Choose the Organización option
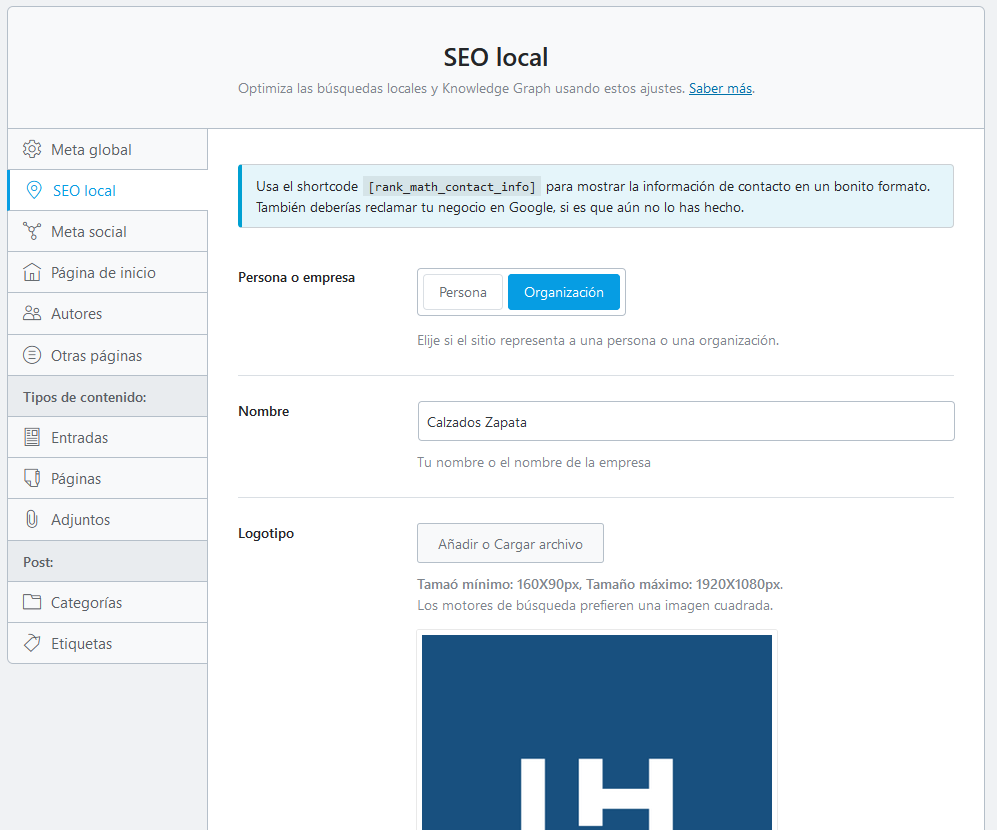997x830 pixels. 563,292
